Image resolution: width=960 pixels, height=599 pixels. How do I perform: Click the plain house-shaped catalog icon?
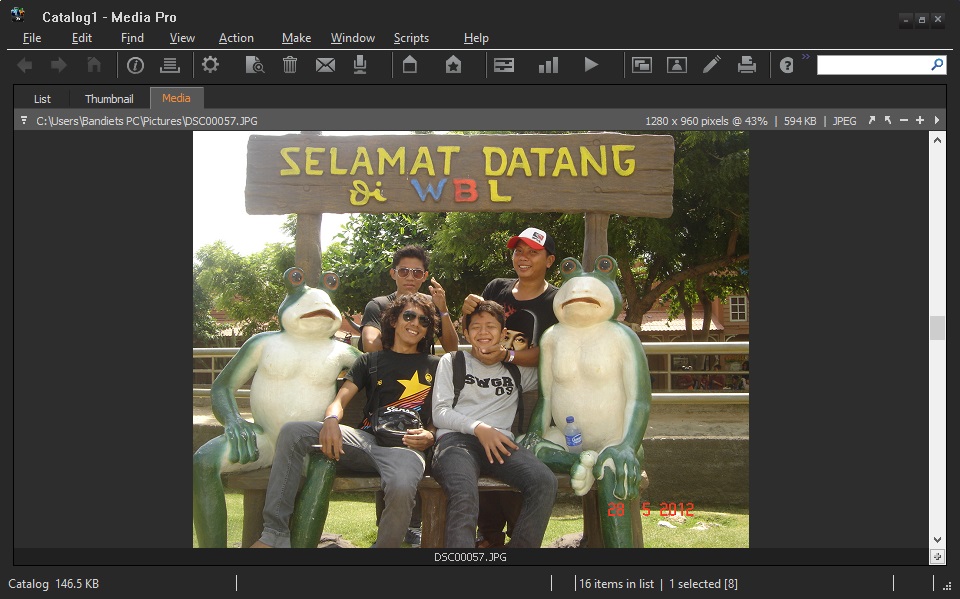[x=410, y=64]
